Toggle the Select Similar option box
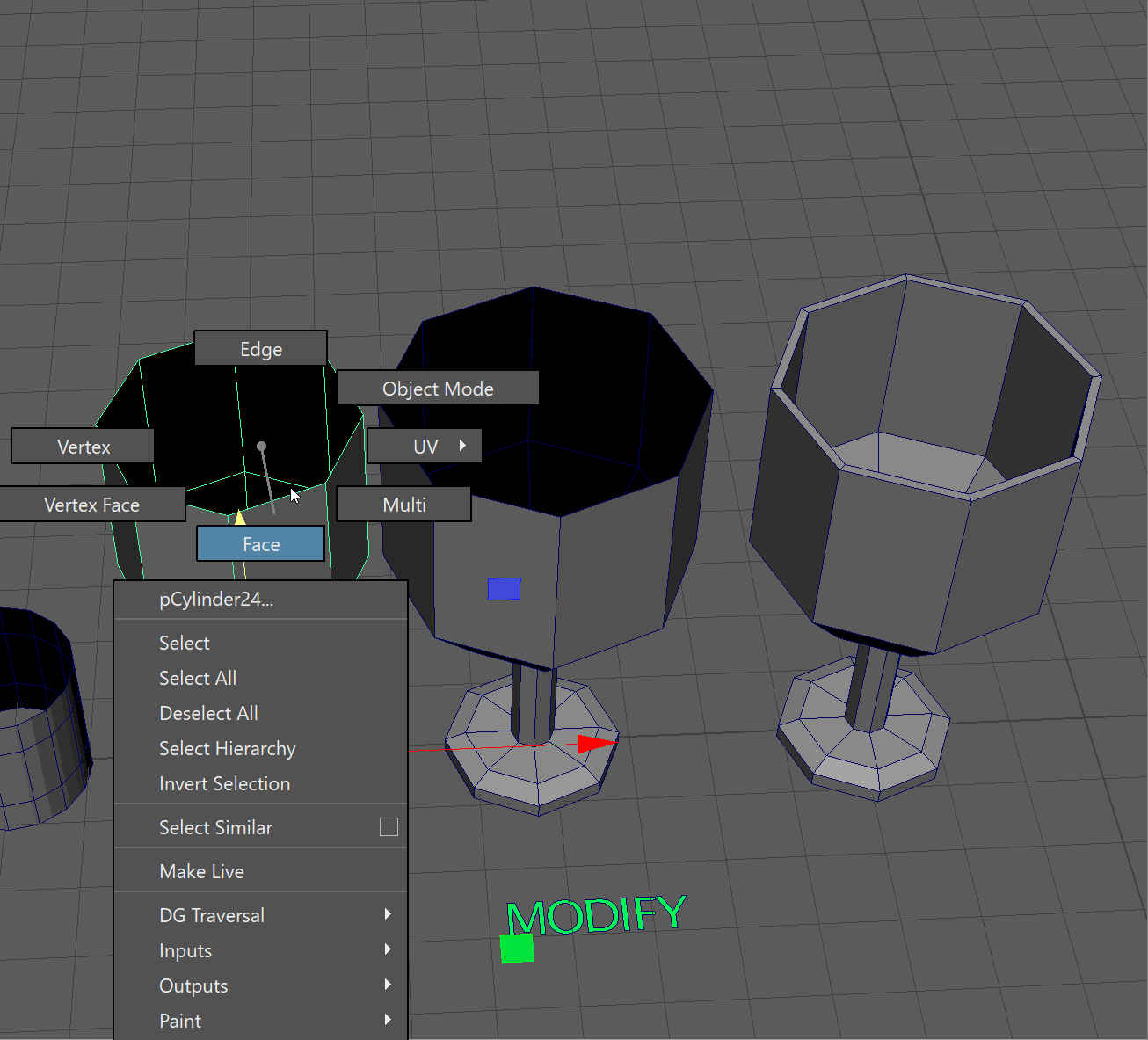1148x1040 pixels. [x=389, y=827]
